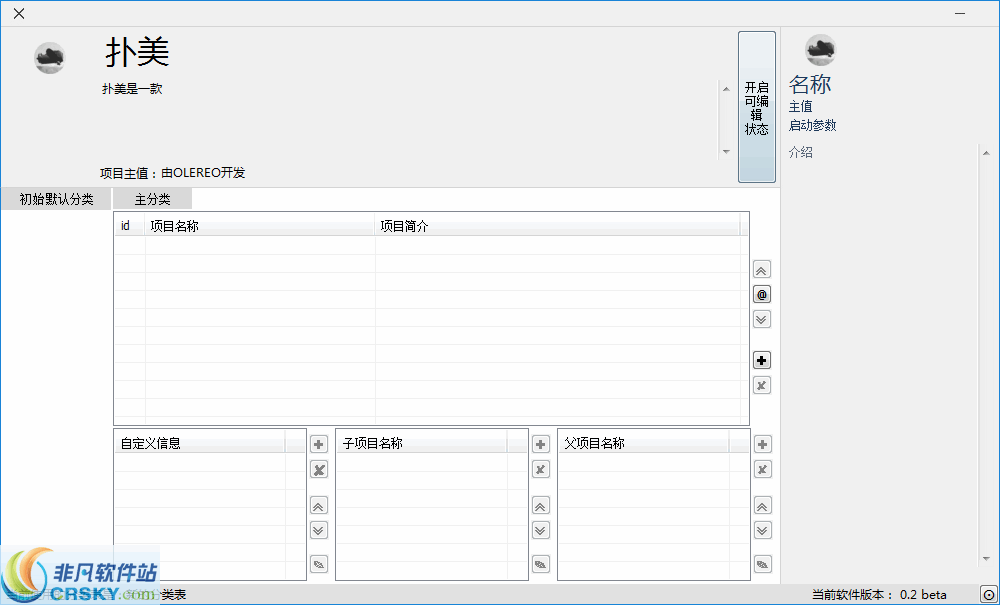Click the down arrow below 开启可编辑状态
Image resolution: width=1000 pixels, height=605 pixels.
point(726,150)
